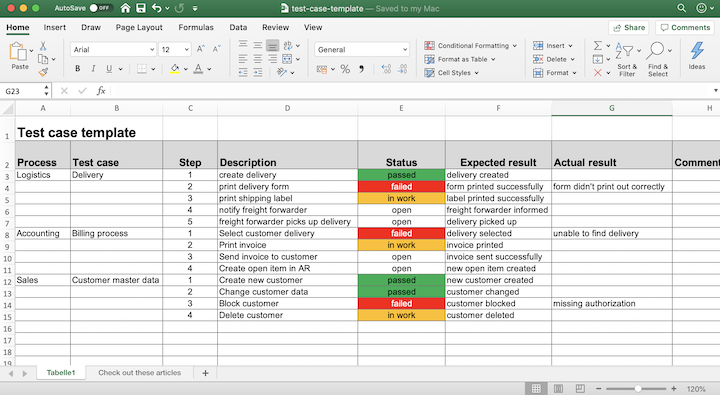Image resolution: width=720 pixels, height=395 pixels.
Task: Click the AutoSum sigma icon
Action: pyautogui.click(x=597, y=45)
